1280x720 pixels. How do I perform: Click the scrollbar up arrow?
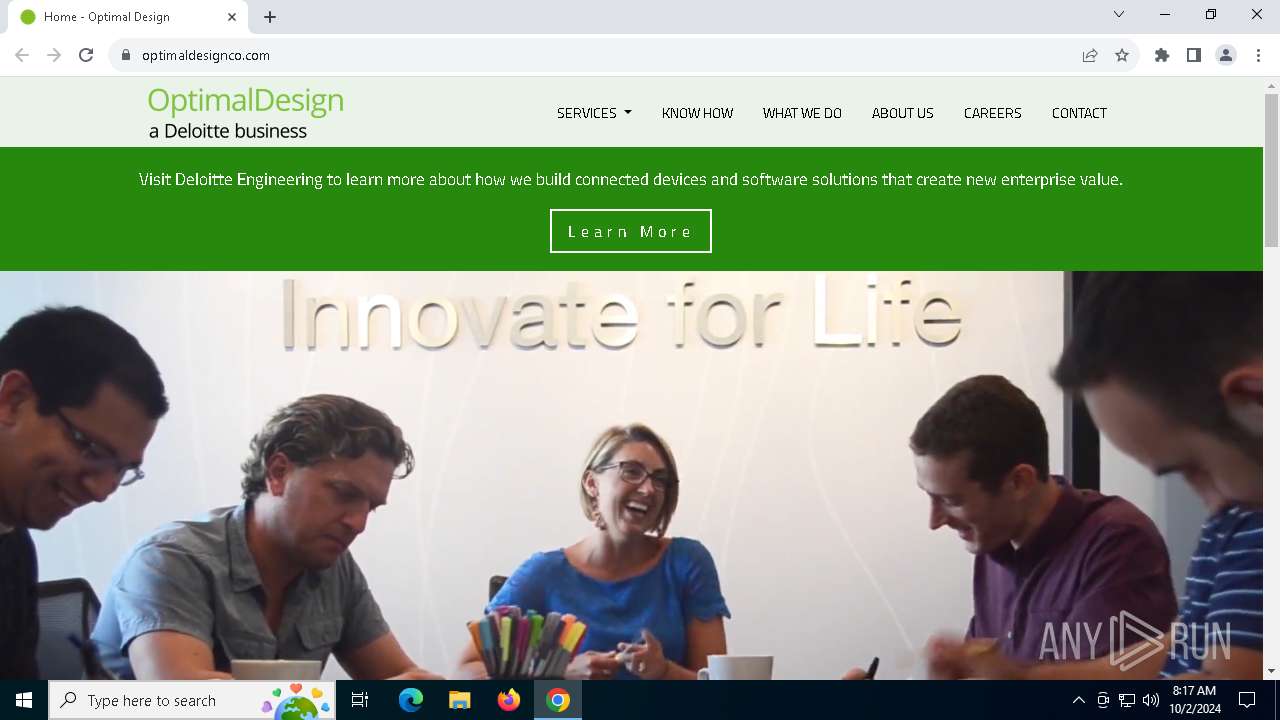point(1271,85)
